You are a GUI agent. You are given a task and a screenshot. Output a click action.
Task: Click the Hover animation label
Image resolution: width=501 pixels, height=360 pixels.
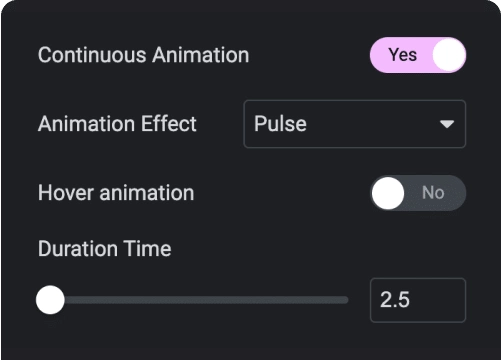coord(116,193)
